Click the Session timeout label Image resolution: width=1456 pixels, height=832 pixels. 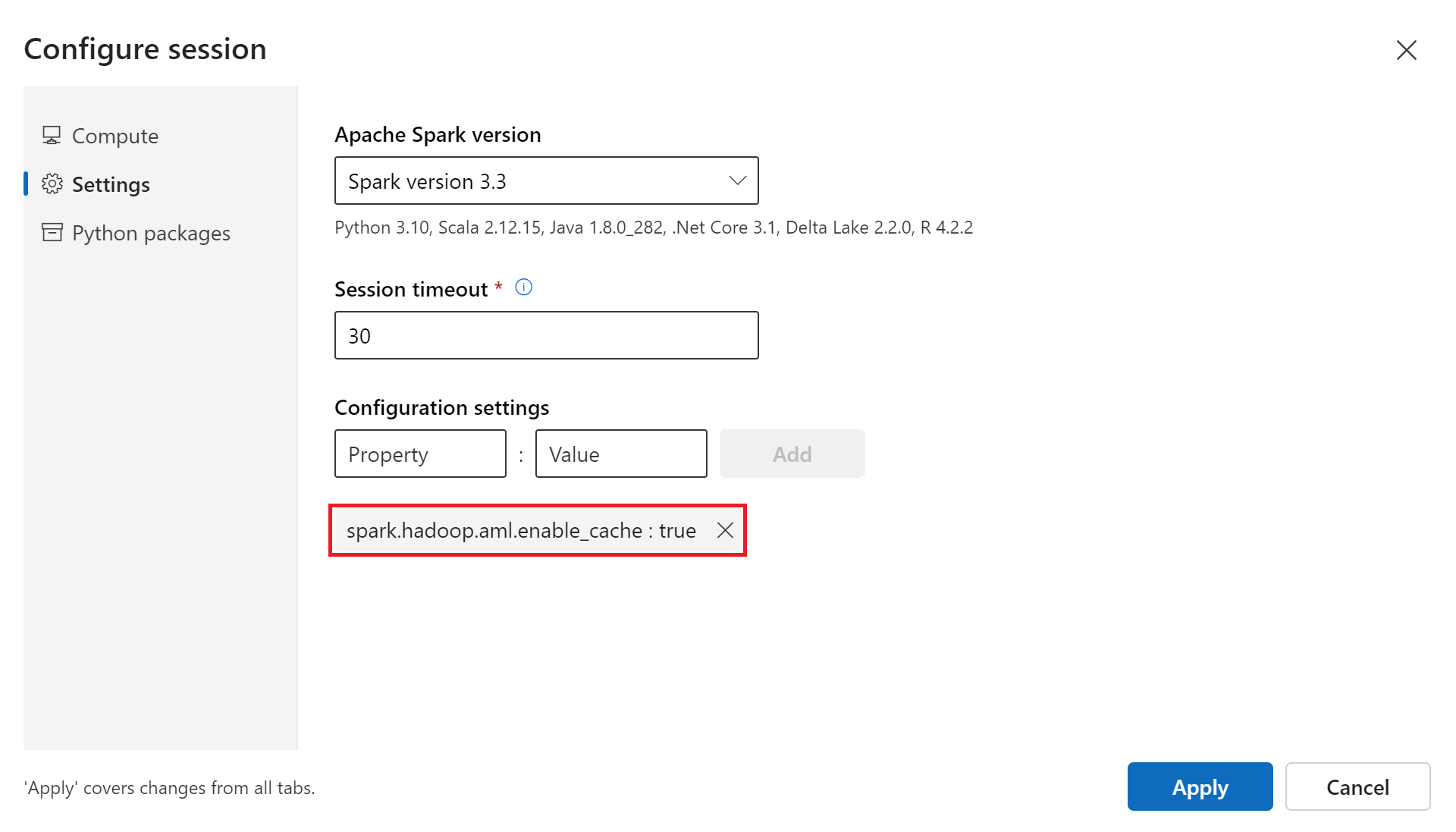click(411, 289)
